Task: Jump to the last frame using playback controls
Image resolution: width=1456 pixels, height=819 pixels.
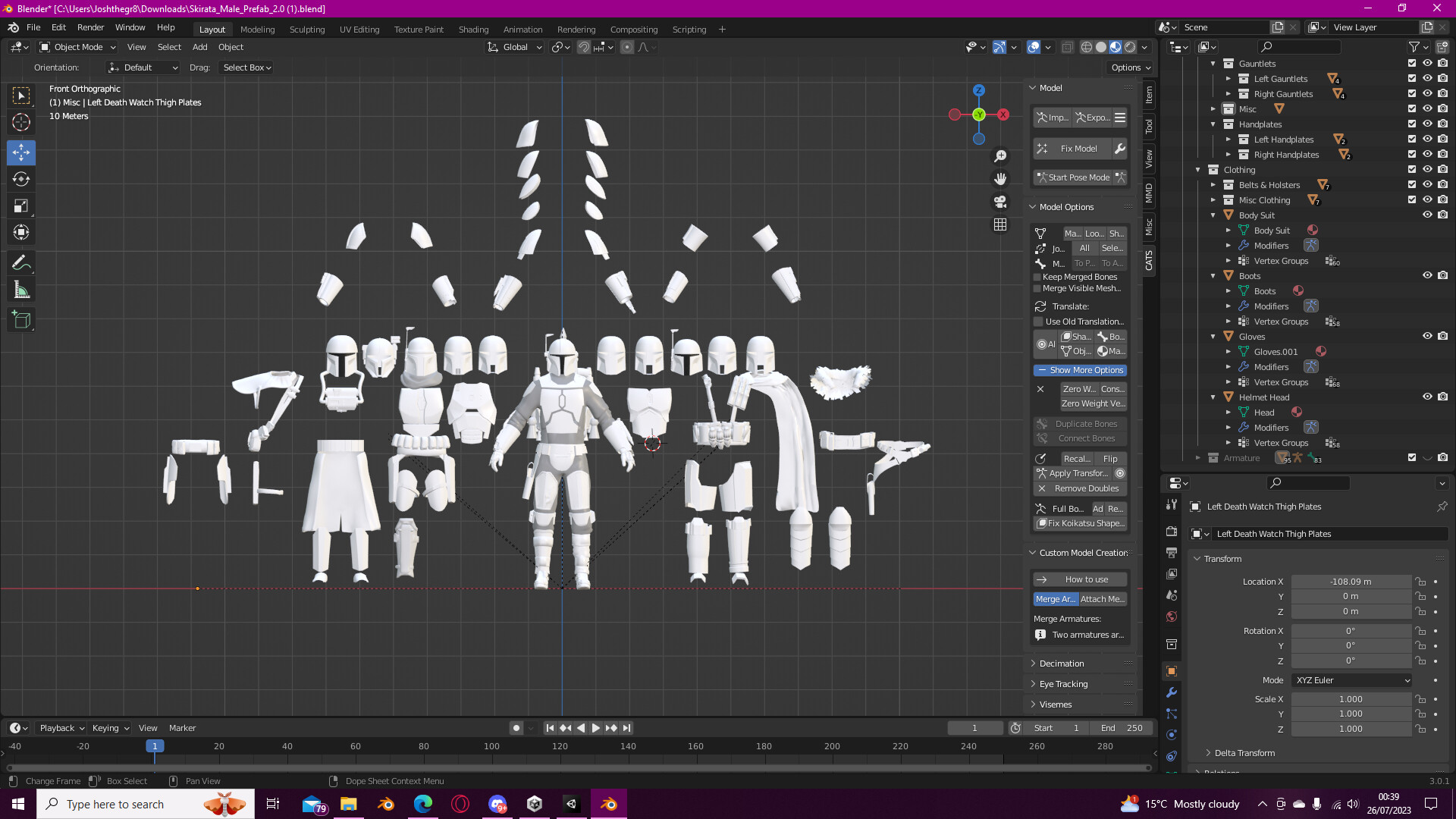Action: [626, 727]
